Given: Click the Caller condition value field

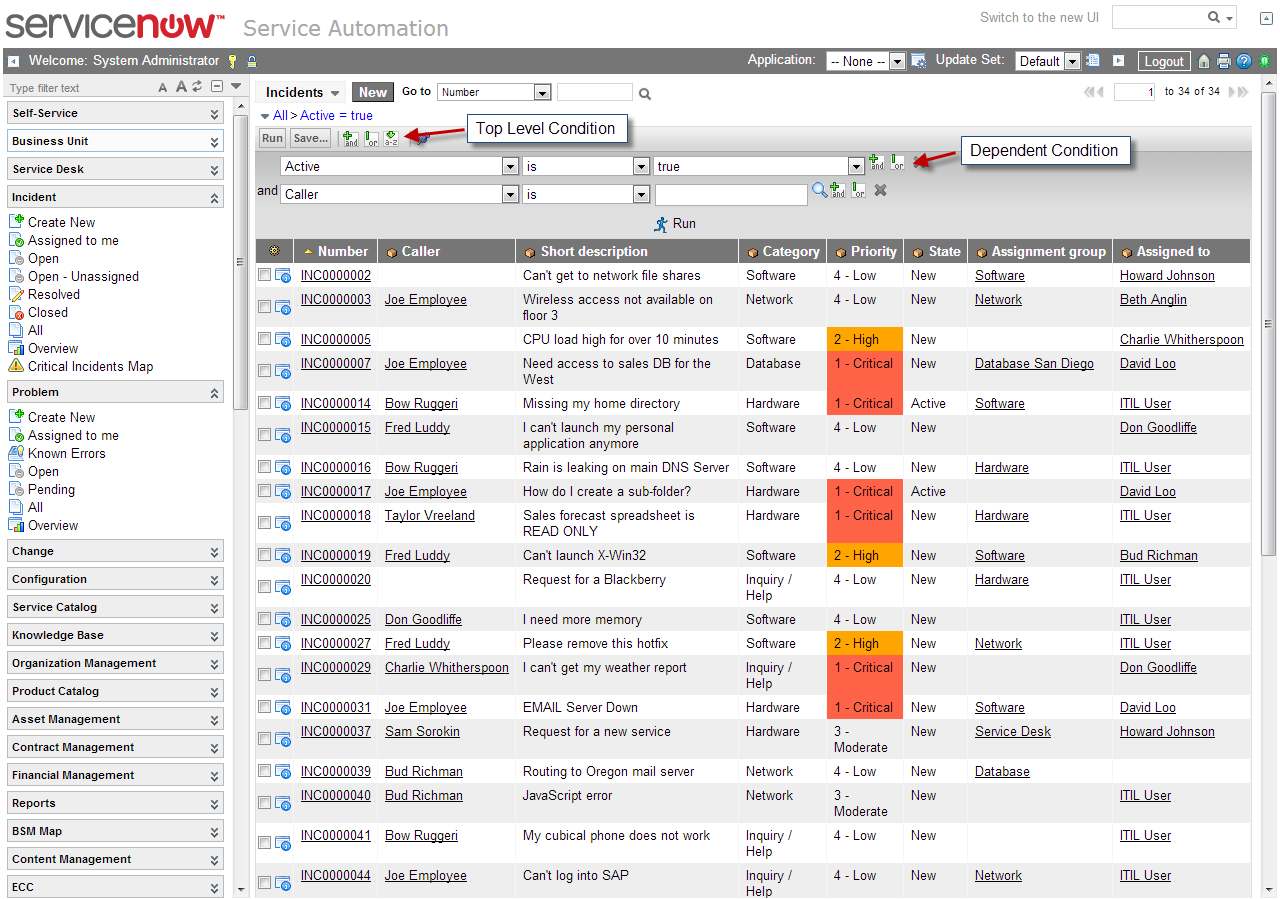Looking at the screenshot, I should (x=731, y=194).
